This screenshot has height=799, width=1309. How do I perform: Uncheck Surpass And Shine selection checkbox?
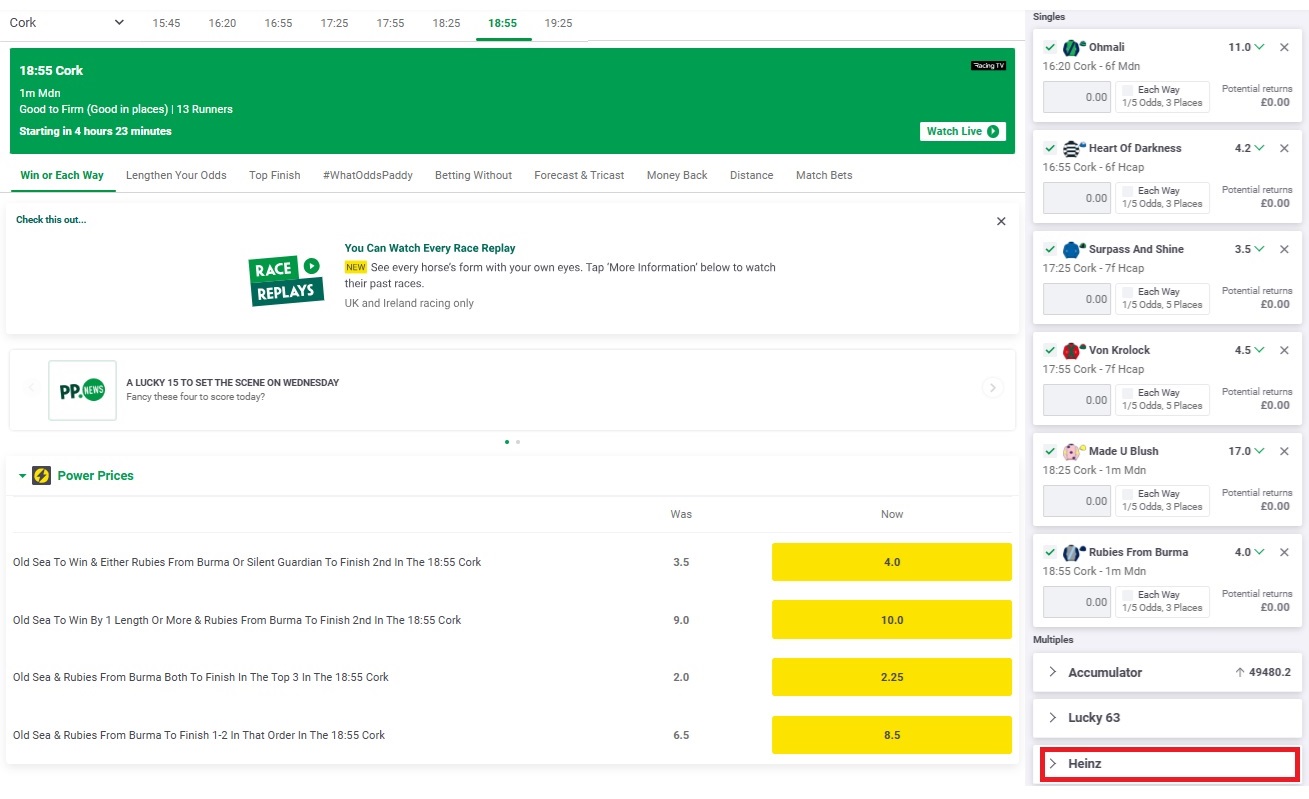coord(1050,249)
